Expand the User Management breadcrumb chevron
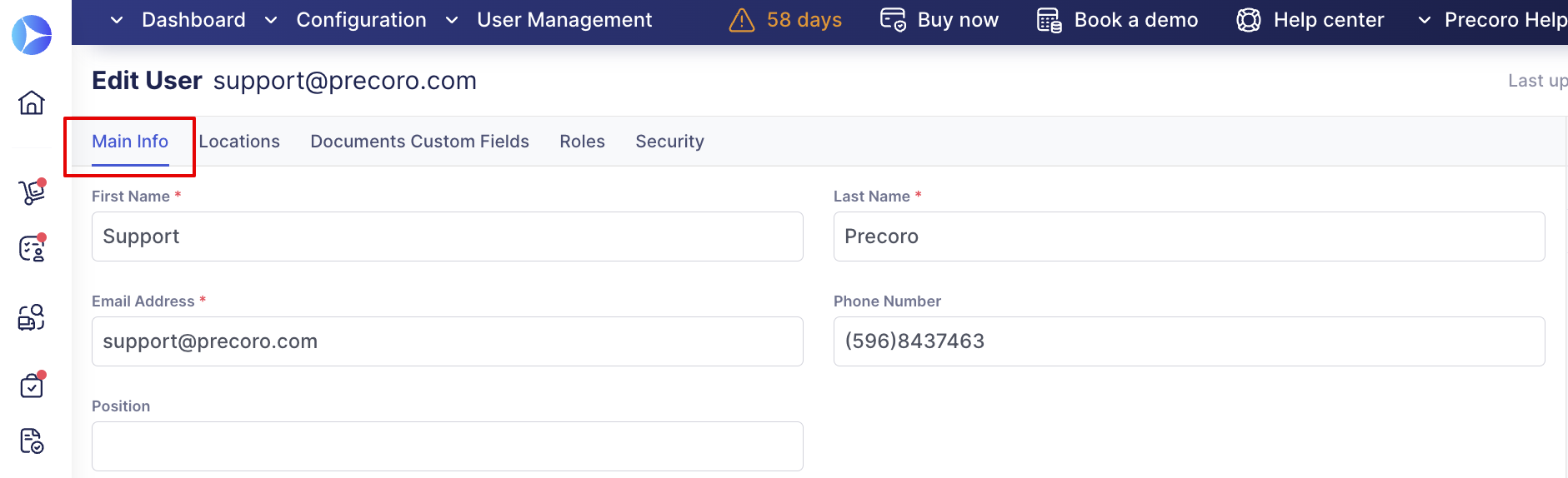 452,20
